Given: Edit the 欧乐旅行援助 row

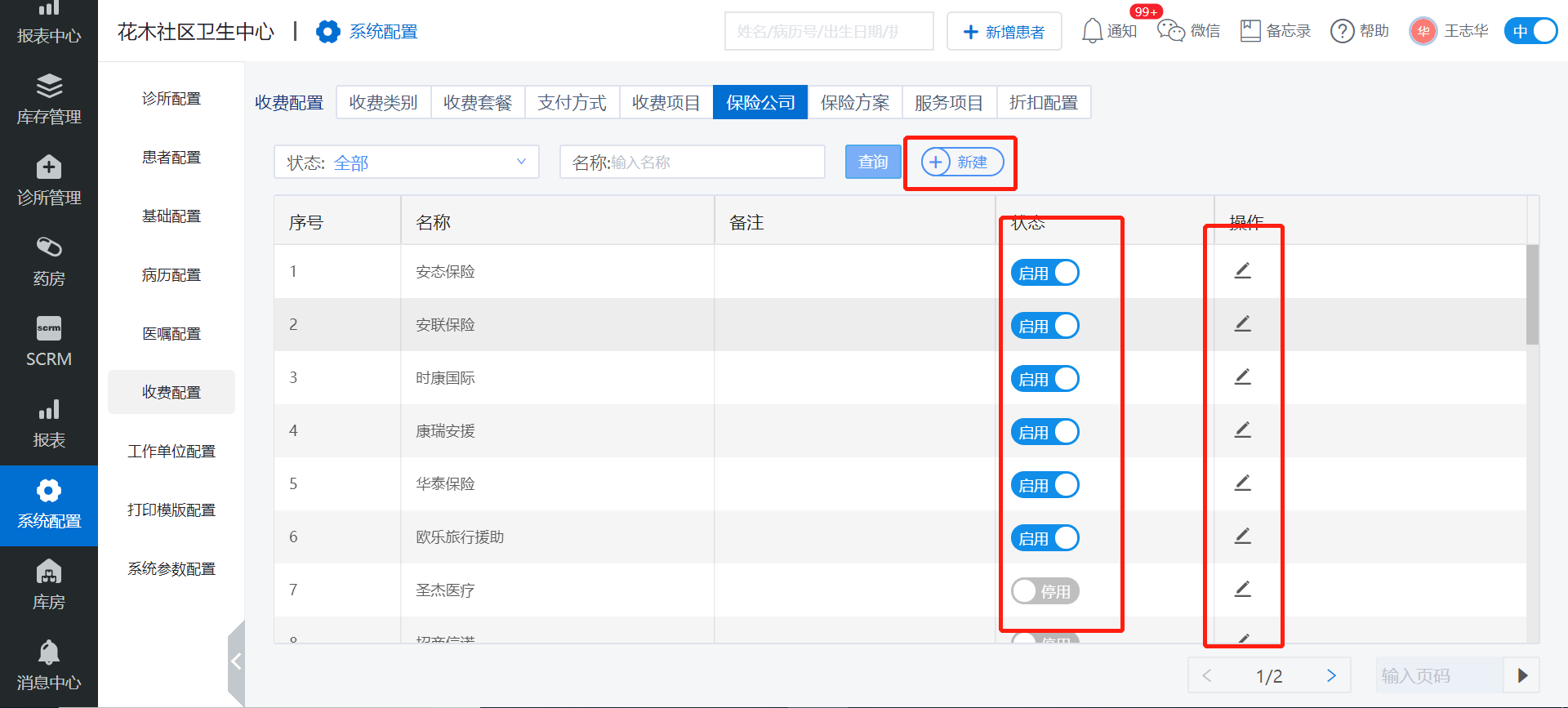Looking at the screenshot, I should pyautogui.click(x=1242, y=536).
